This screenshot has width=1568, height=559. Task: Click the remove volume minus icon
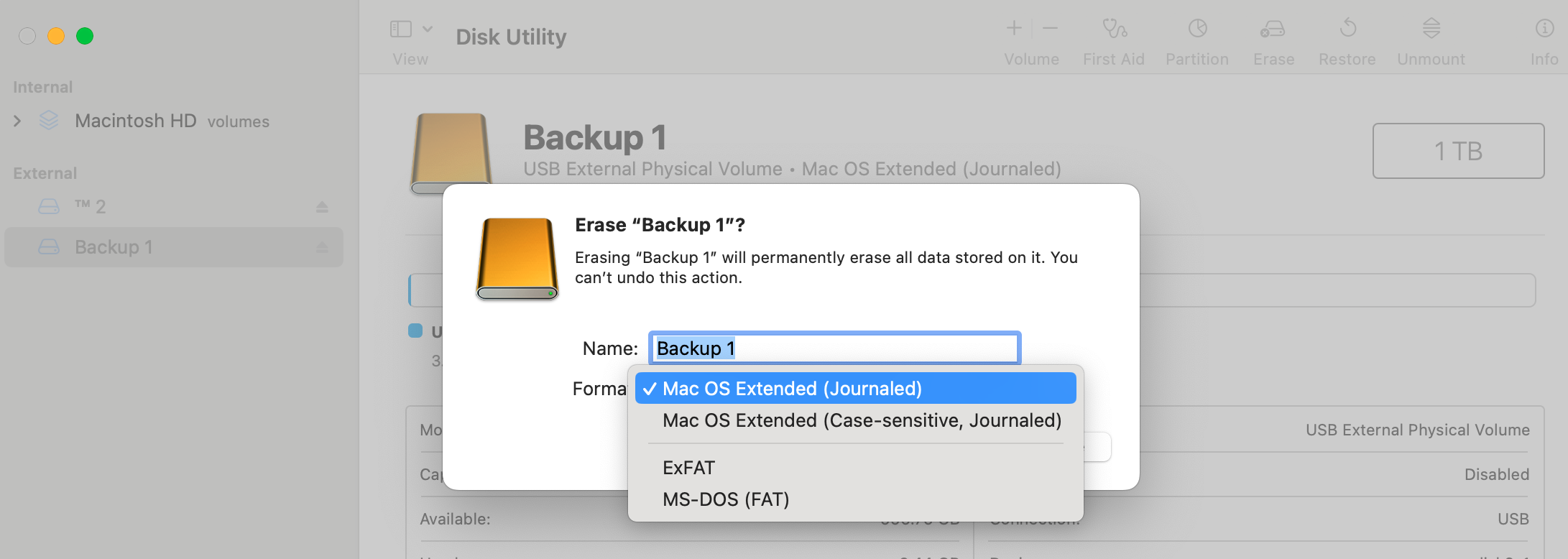(1050, 29)
